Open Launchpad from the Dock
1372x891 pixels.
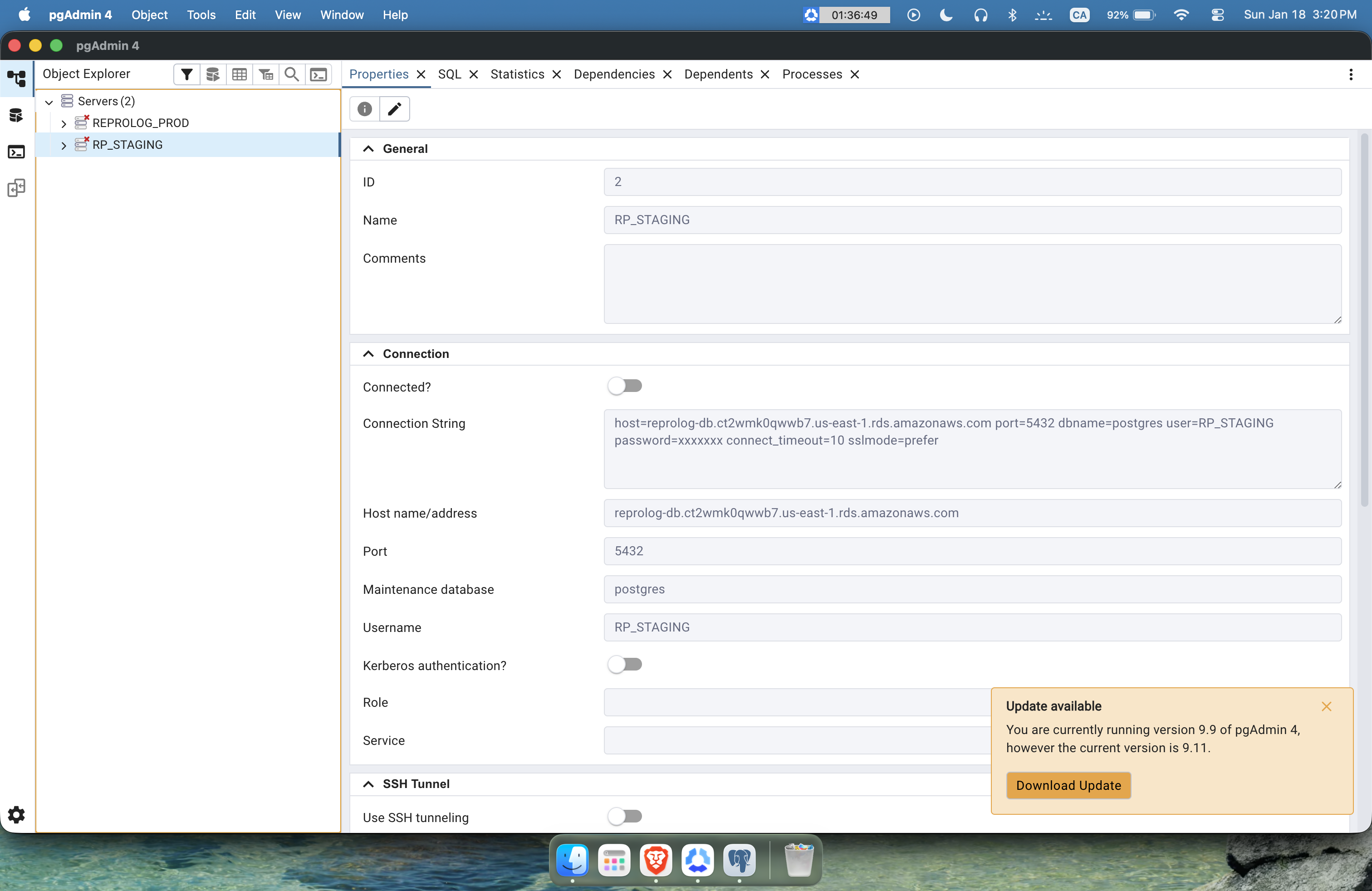pyautogui.click(x=614, y=861)
